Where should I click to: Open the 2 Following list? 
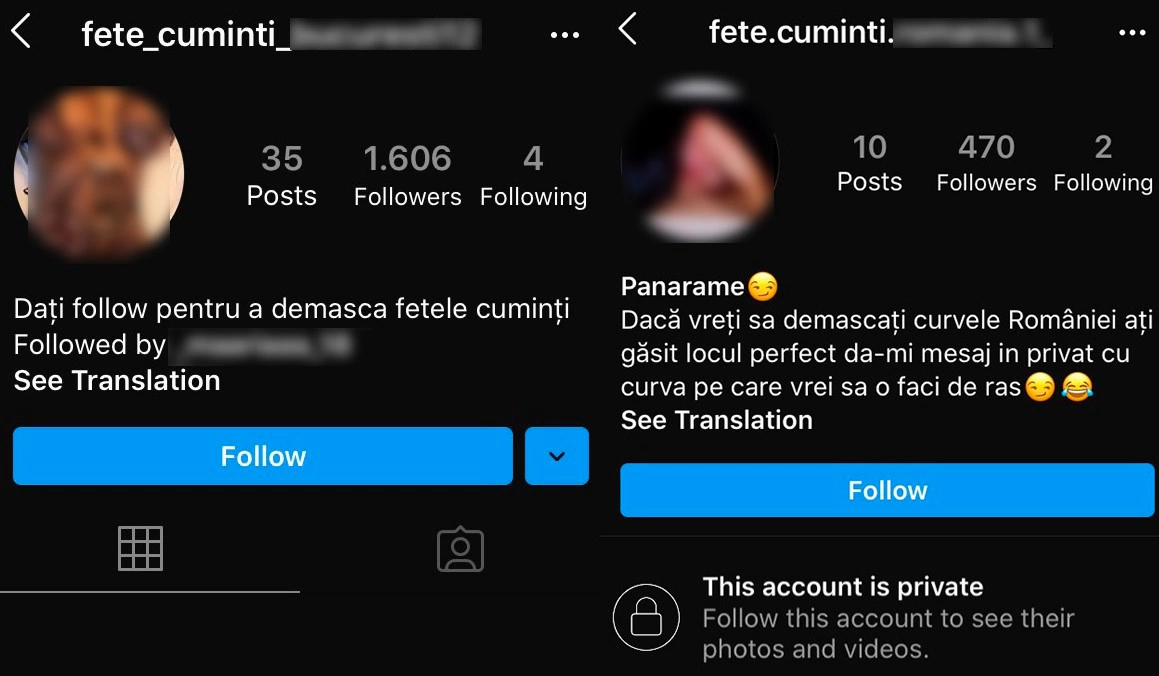[x=1103, y=163]
